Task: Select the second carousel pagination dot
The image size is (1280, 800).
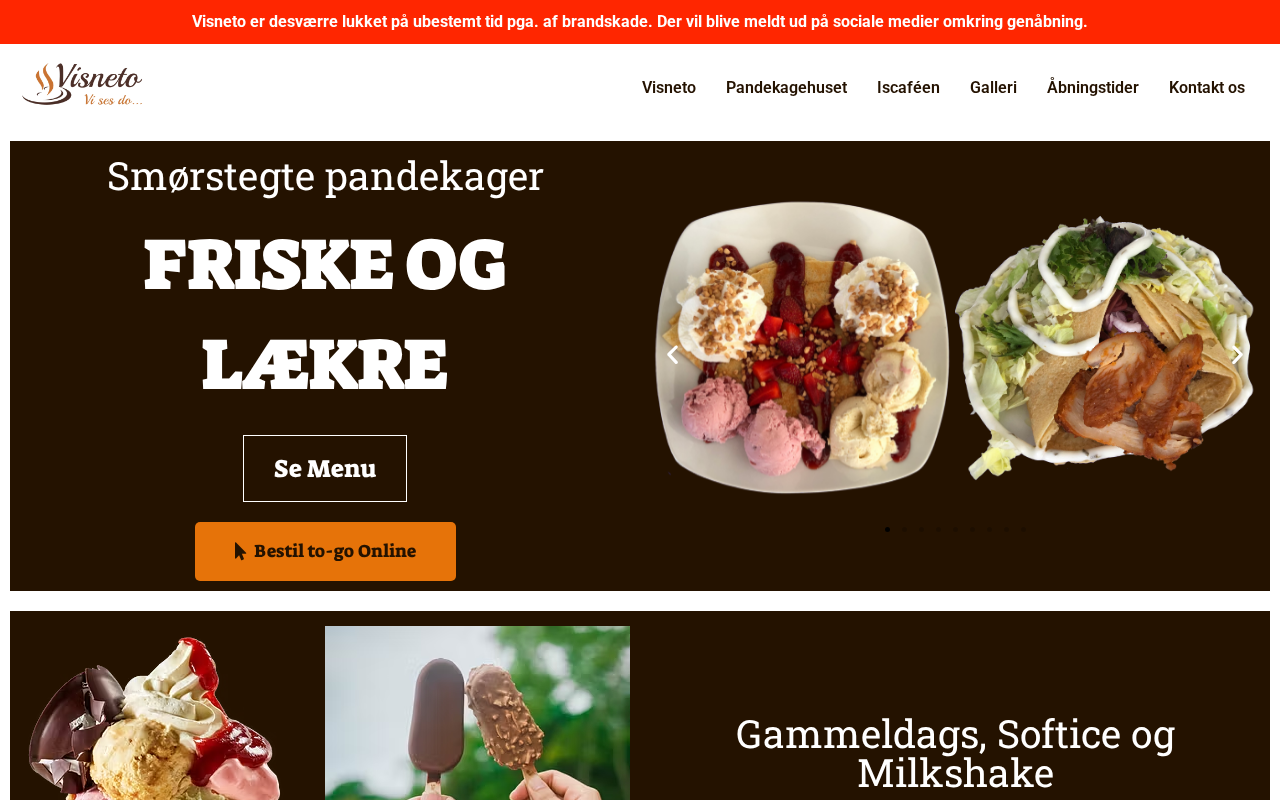Action: 904,529
